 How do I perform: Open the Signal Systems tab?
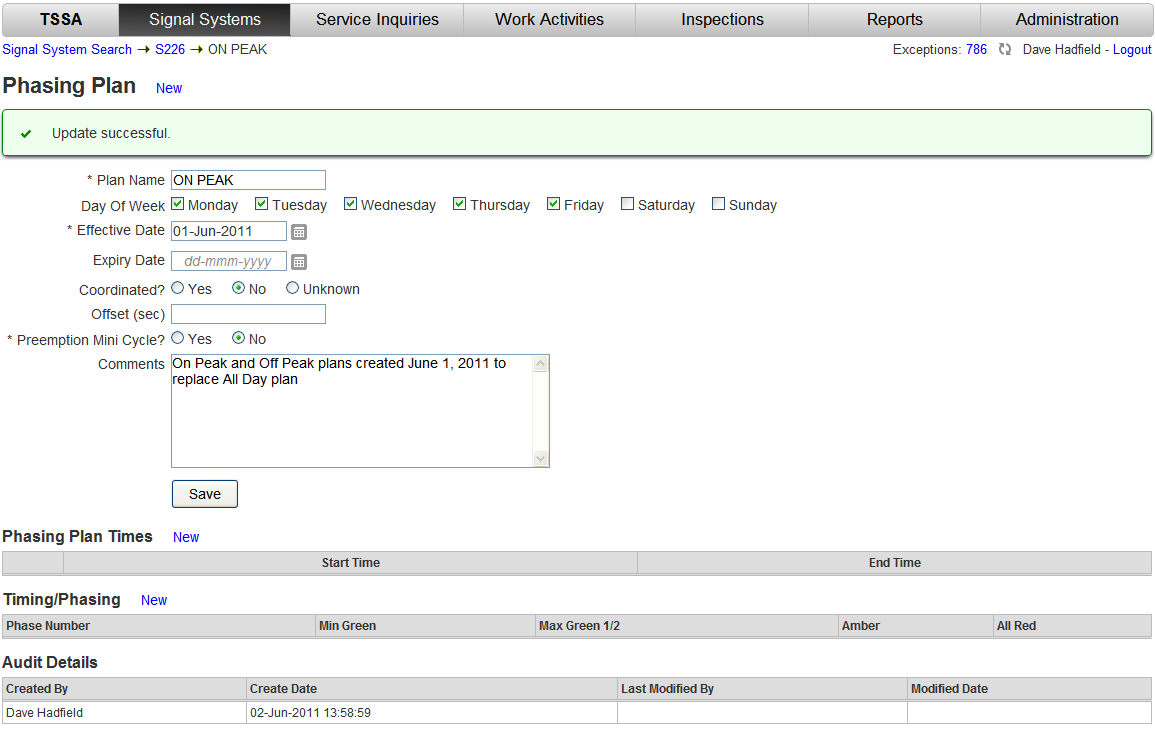coord(205,20)
